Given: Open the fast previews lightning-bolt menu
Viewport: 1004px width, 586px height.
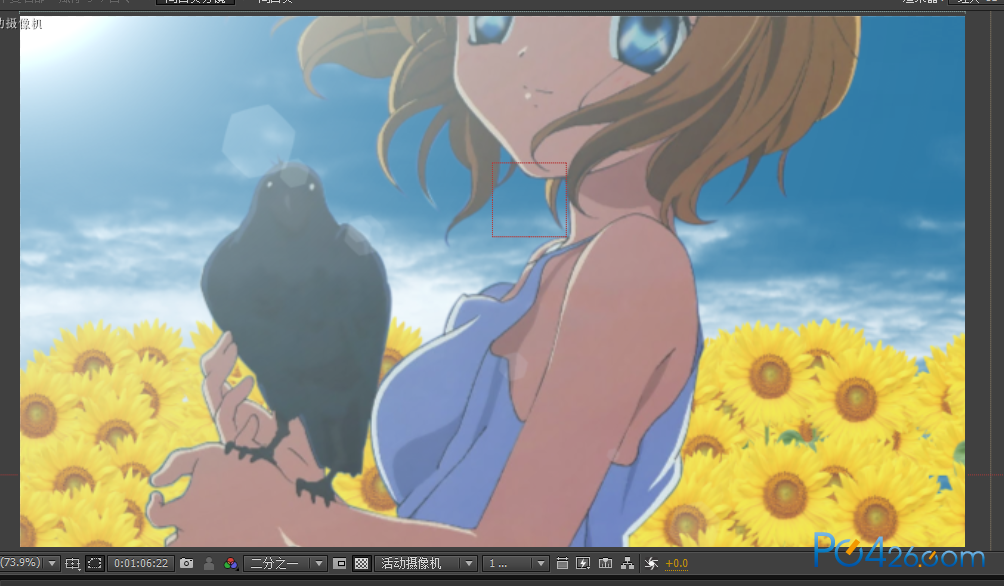Looking at the screenshot, I should pos(583,564).
